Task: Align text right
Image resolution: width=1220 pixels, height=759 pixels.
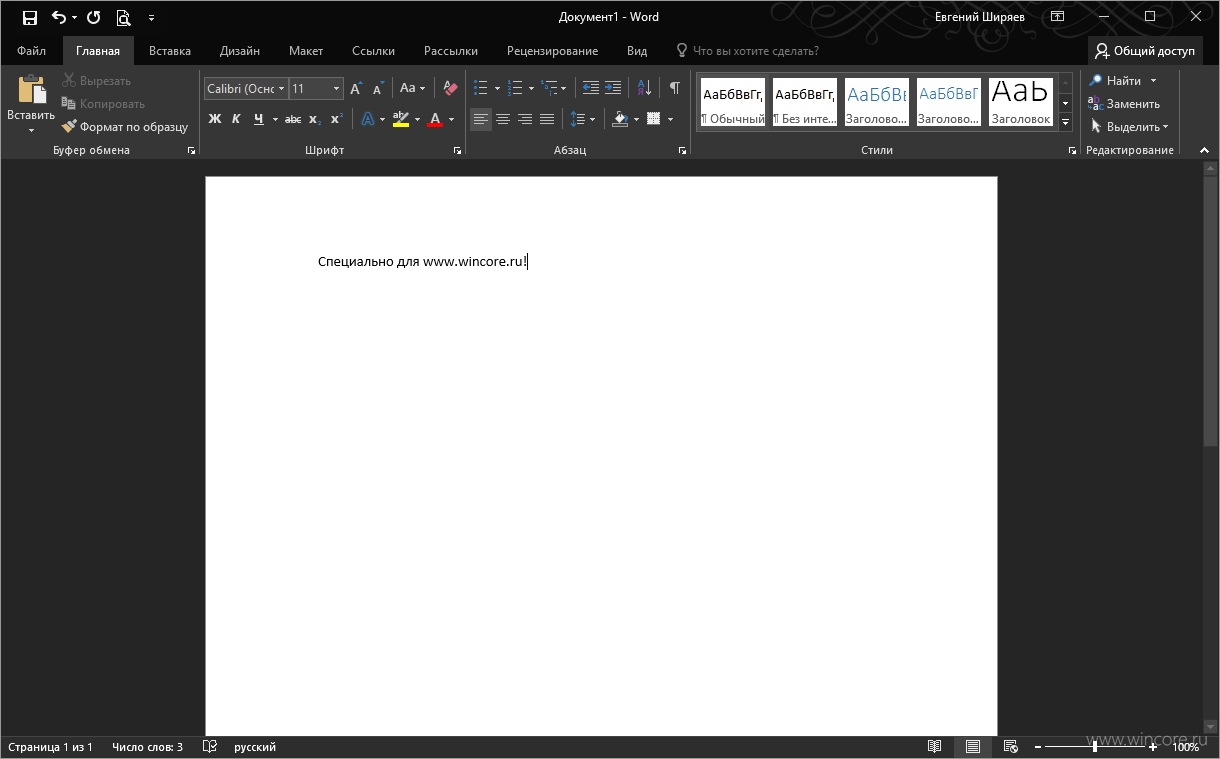Action: (x=525, y=119)
